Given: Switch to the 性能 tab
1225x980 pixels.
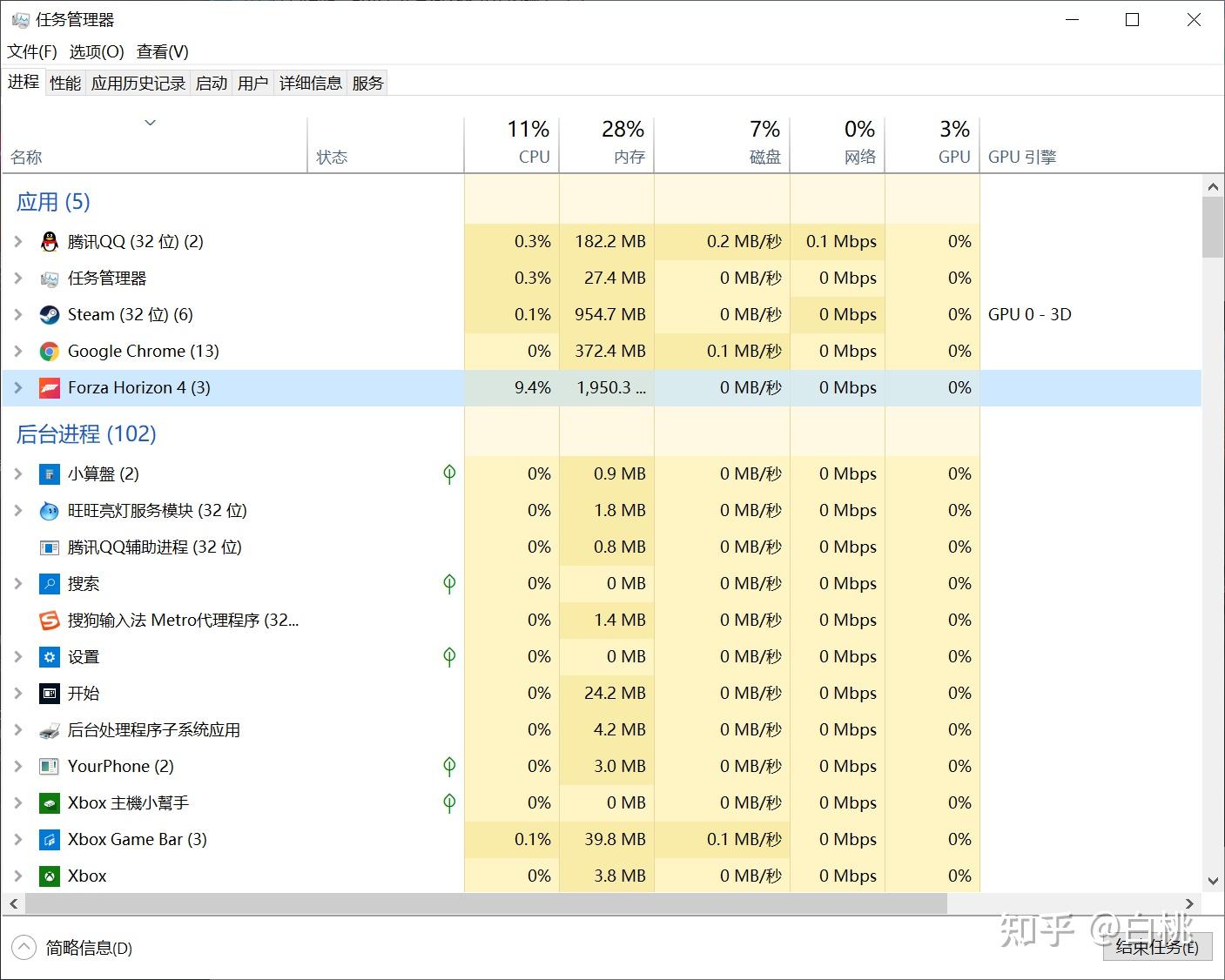Looking at the screenshot, I should 64,82.
